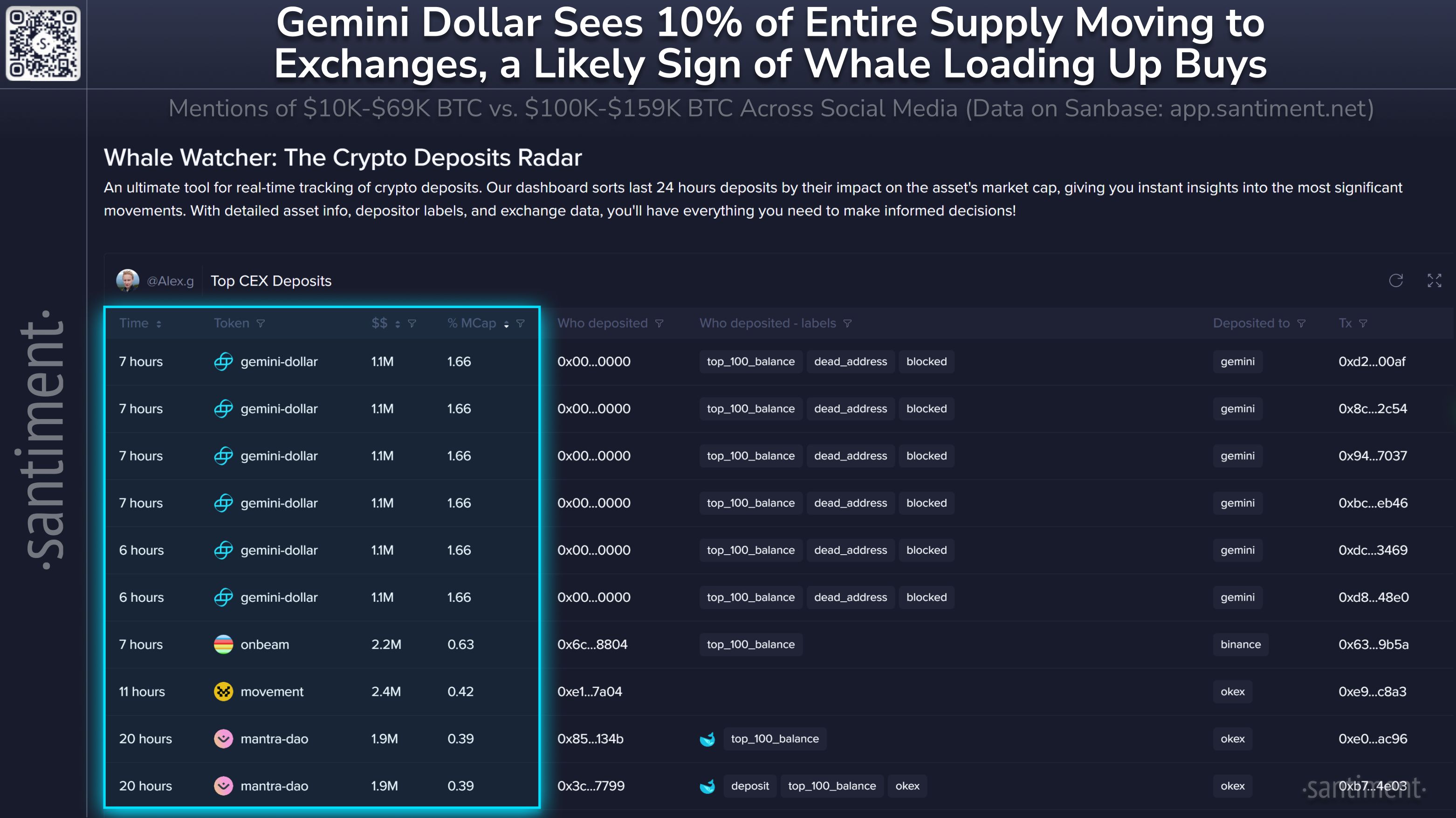Select the onbeam token icon
Viewport: 1456px width, 818px height.
tap(224, 644)
